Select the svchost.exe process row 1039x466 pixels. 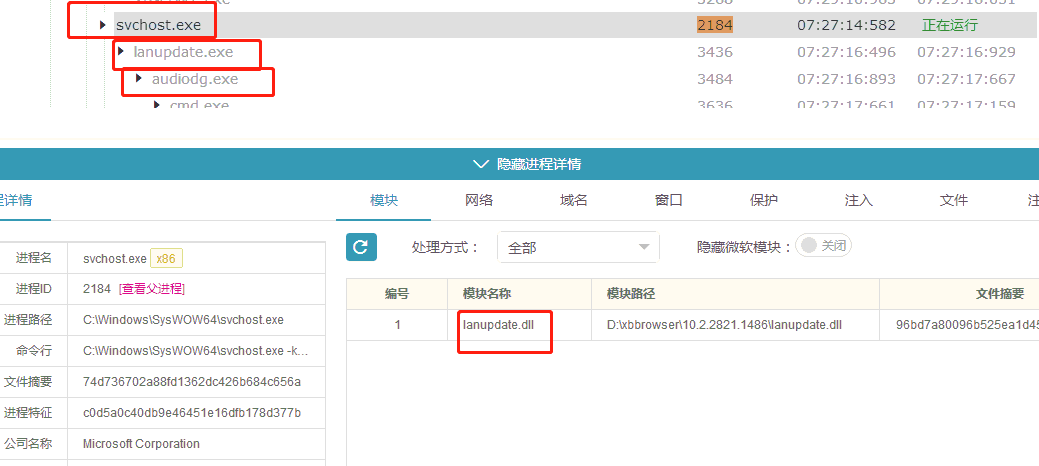pyautogui.click(x=400, y=25)
